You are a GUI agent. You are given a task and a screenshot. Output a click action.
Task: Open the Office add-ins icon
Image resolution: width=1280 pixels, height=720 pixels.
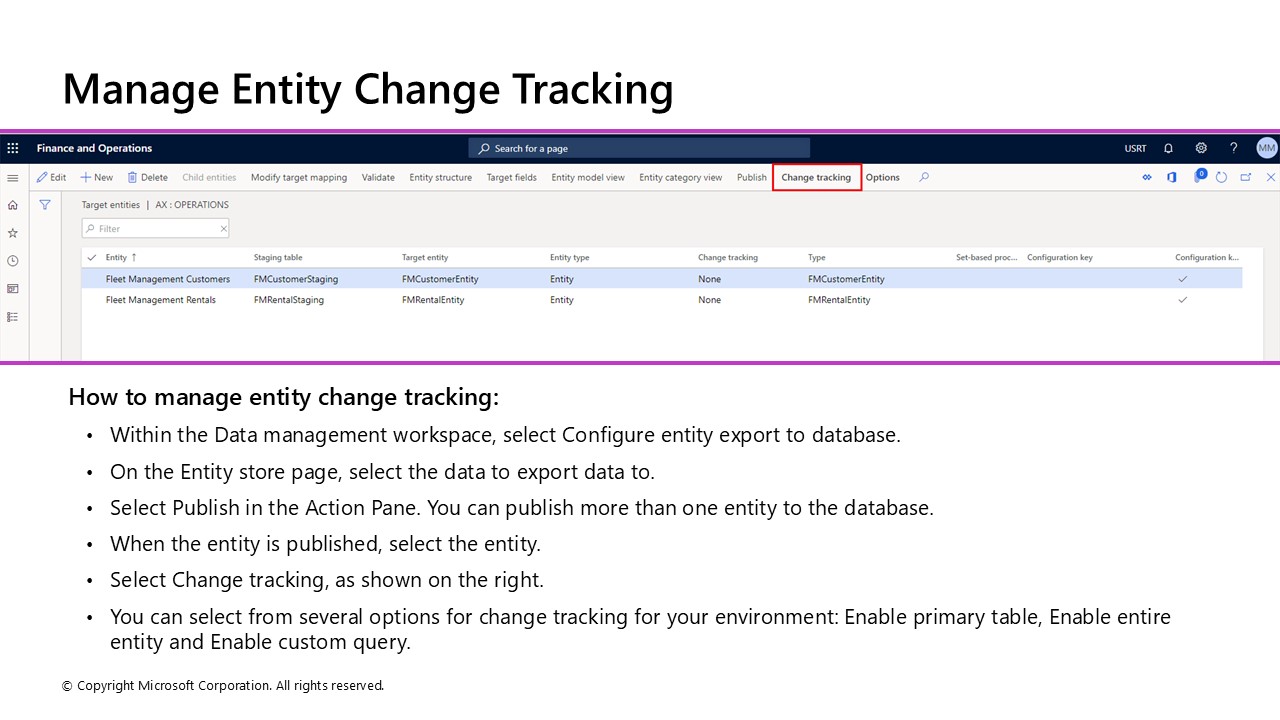tap(1171, 177)
